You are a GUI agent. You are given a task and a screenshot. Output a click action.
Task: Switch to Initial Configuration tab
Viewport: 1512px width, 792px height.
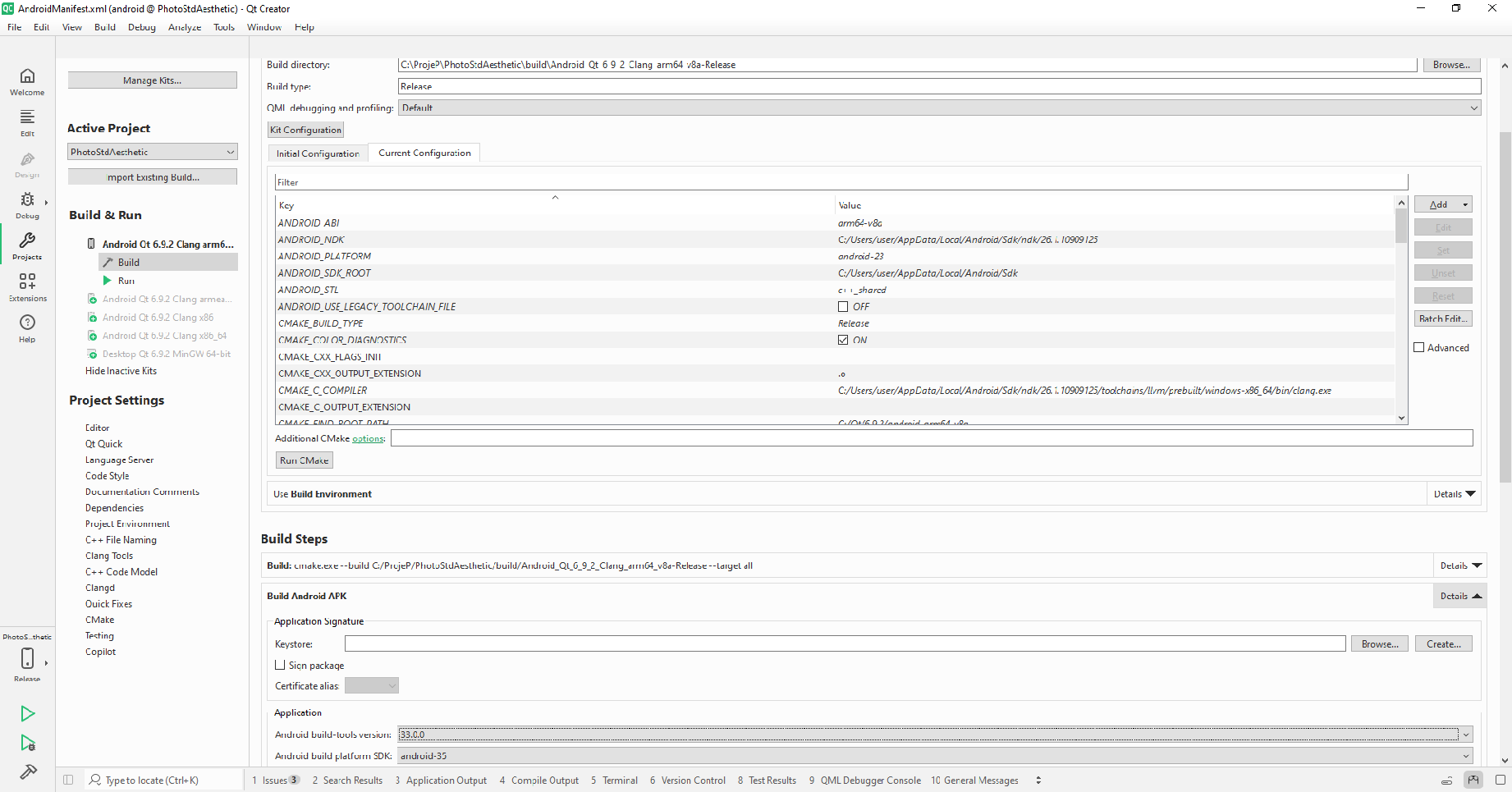point(318,153)
